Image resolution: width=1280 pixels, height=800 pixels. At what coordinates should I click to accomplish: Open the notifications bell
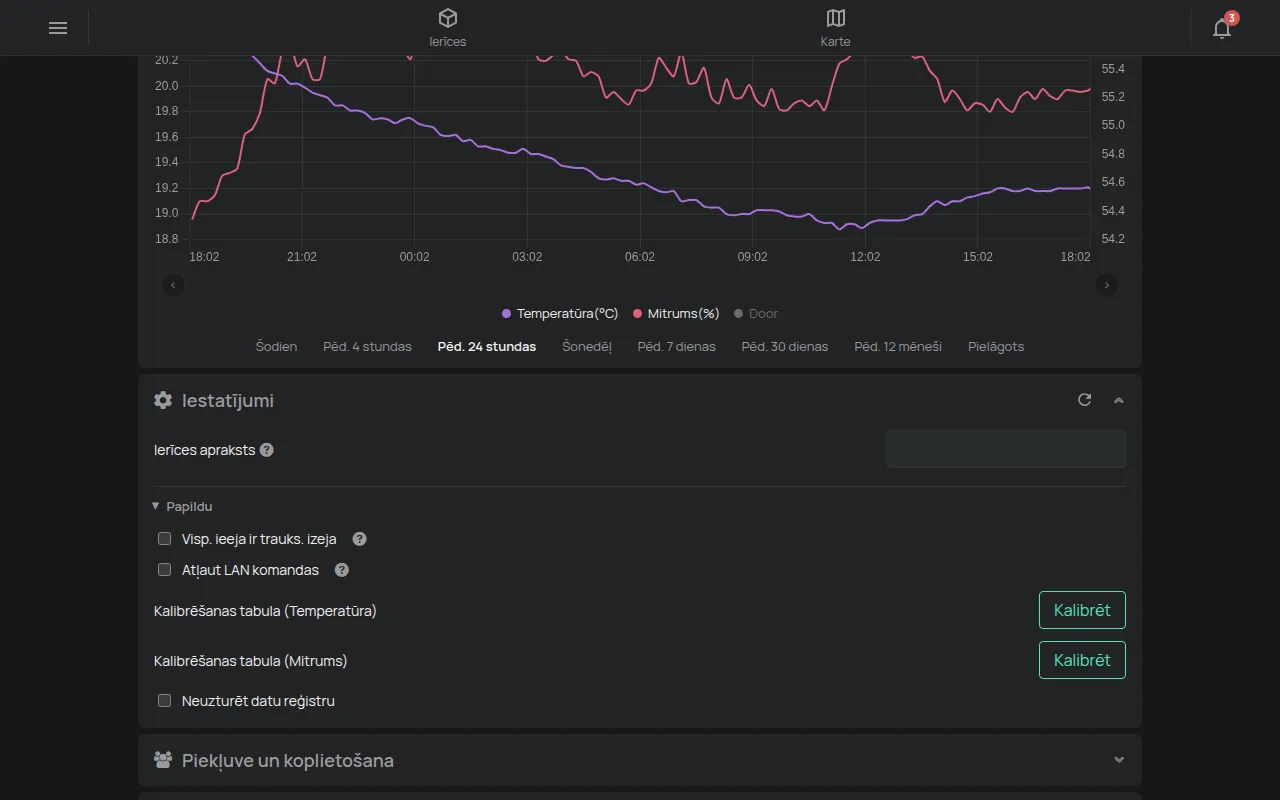1222,28
